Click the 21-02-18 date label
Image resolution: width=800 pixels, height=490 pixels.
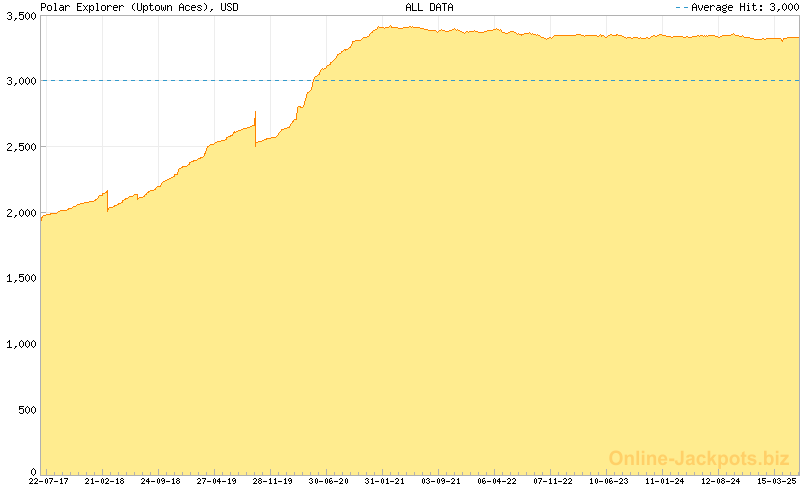click(104, 481)
